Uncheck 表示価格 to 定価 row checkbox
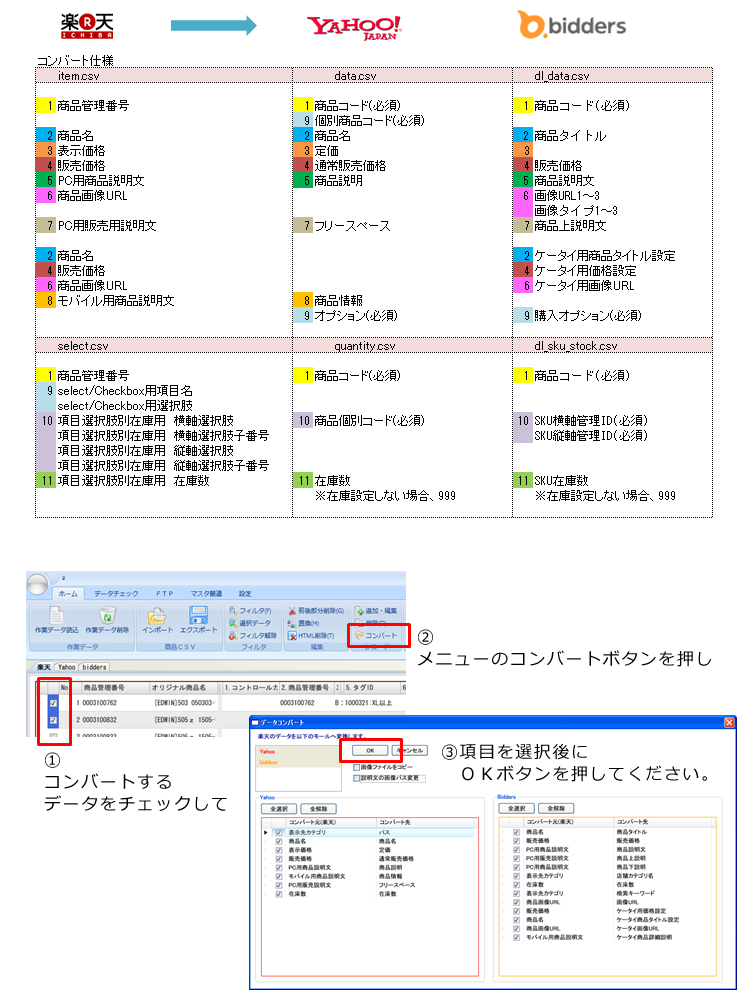Screen dimensions: 750x1000 279,850
